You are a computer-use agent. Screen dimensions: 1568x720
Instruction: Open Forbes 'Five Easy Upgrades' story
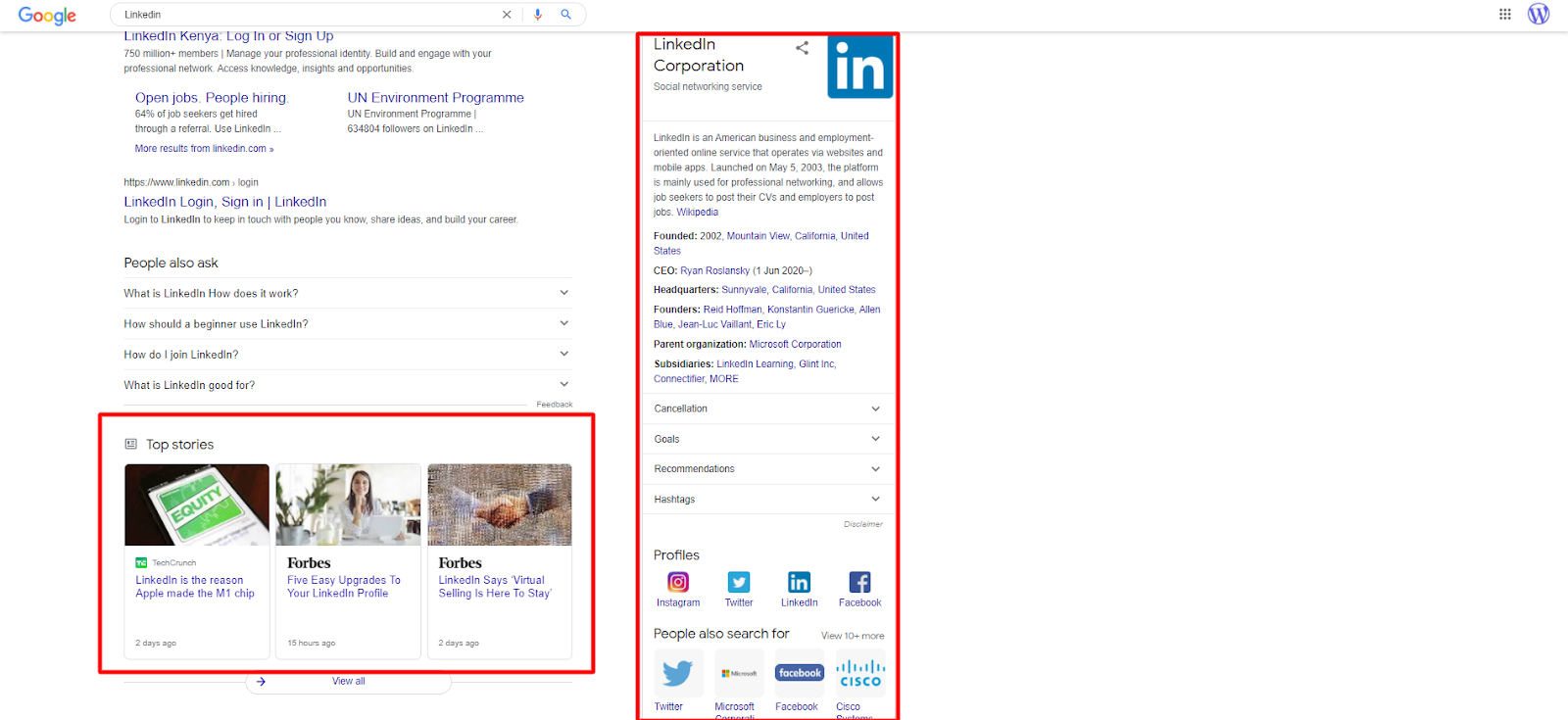pos(344,587)
